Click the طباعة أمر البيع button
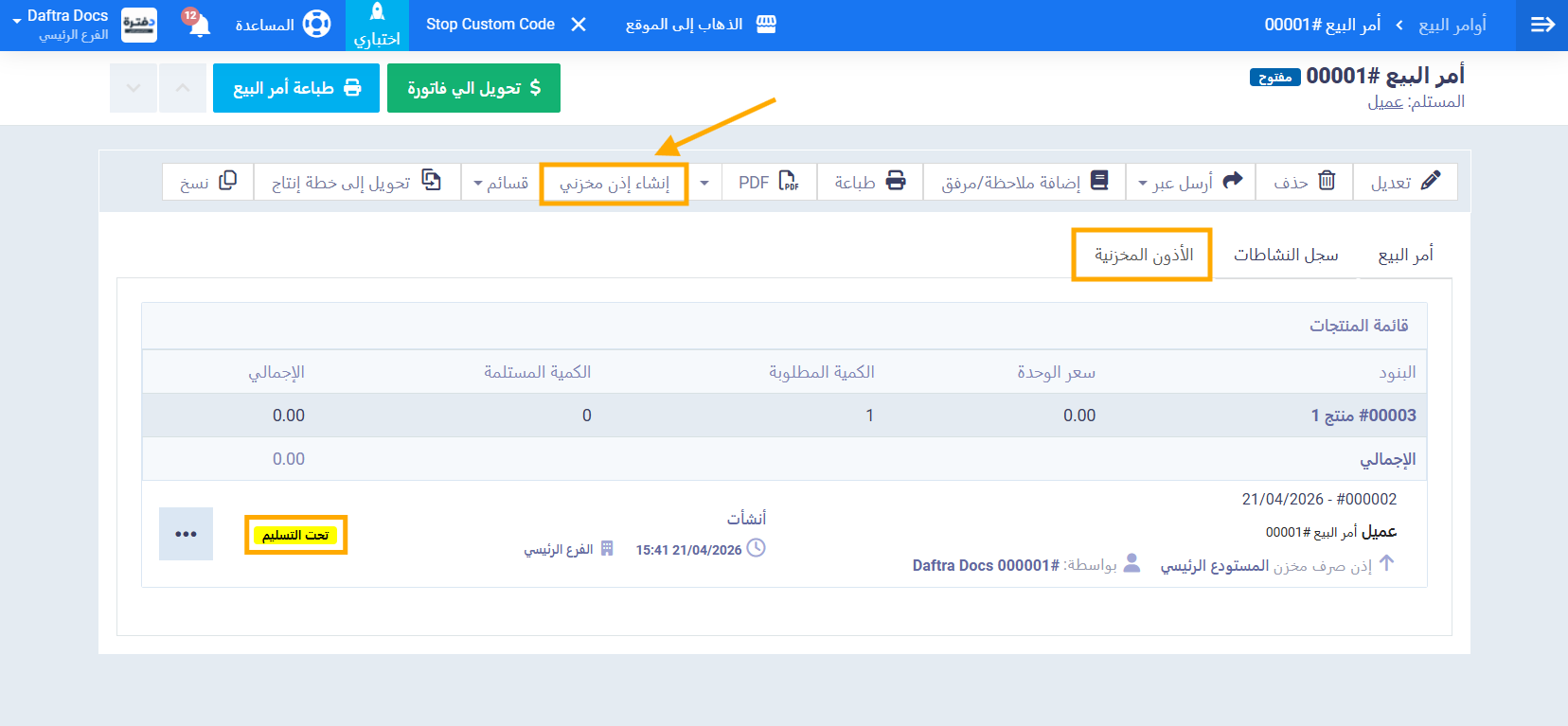The width and height of the screenshot is (1568, 726). [x=296, y=88]
